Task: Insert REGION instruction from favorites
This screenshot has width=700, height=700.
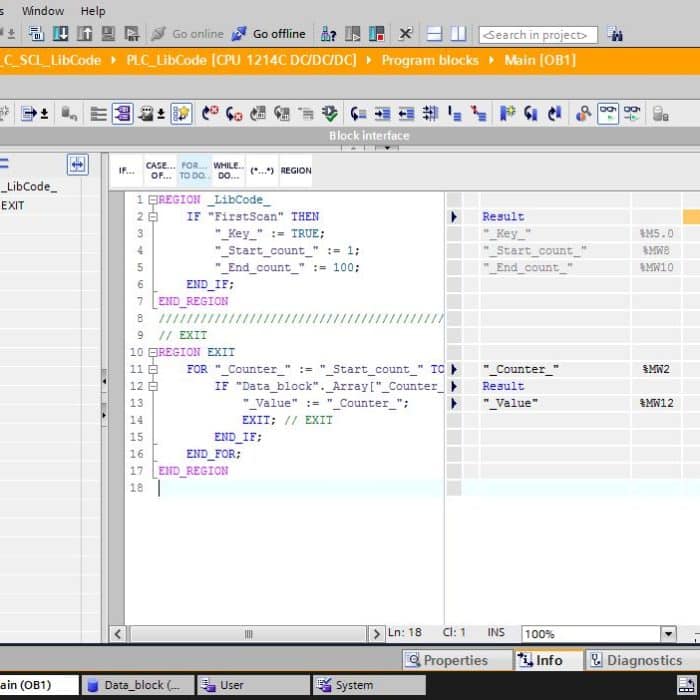Action: click(x=296, y=171)
